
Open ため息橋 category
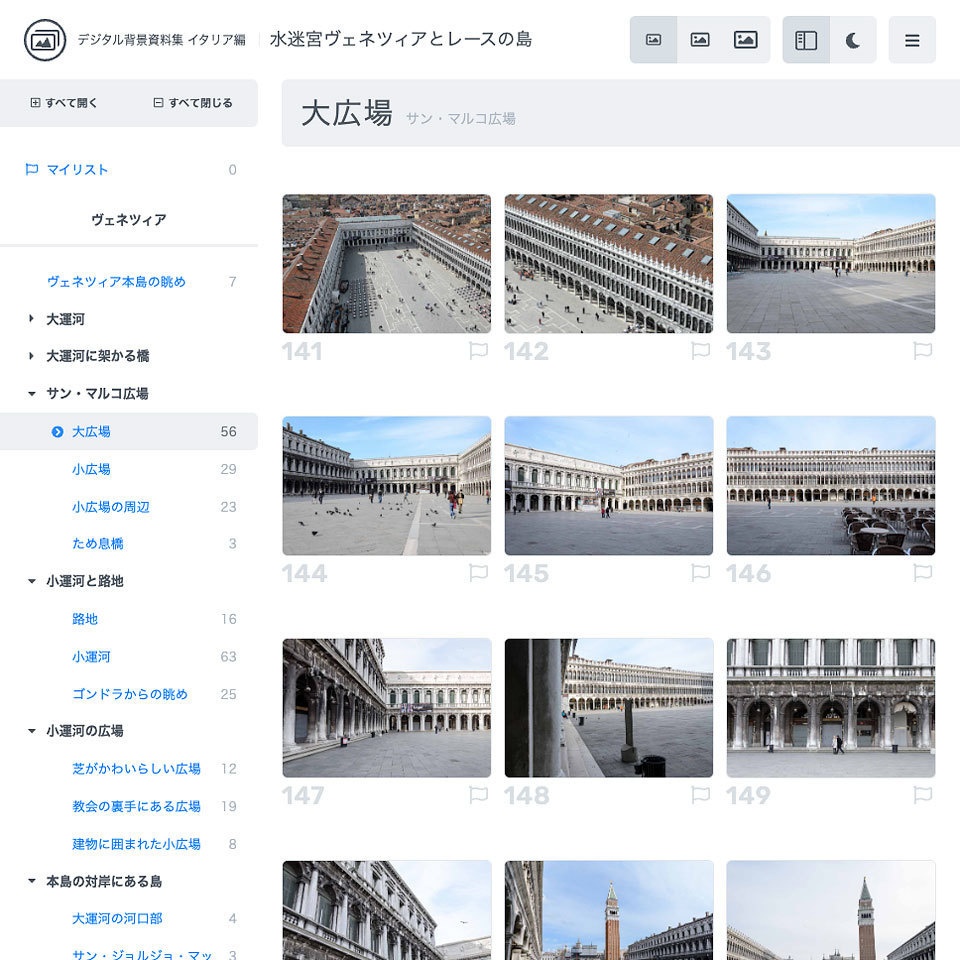(x=98, y=544)
